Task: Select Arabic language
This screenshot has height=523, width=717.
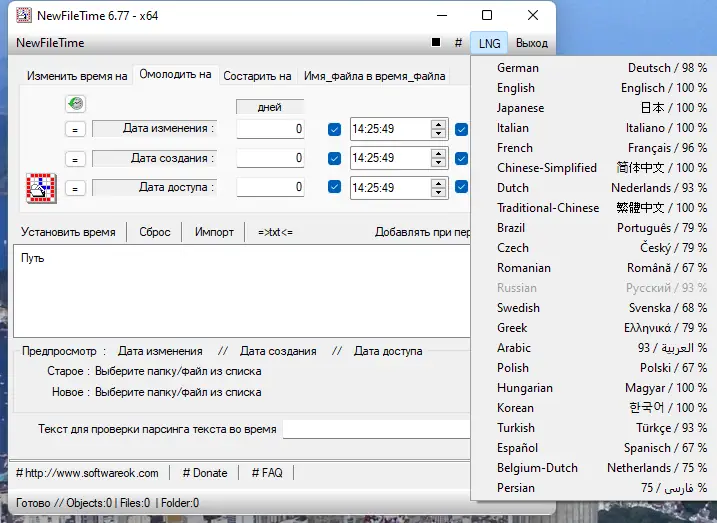Action: click(594, 348)
